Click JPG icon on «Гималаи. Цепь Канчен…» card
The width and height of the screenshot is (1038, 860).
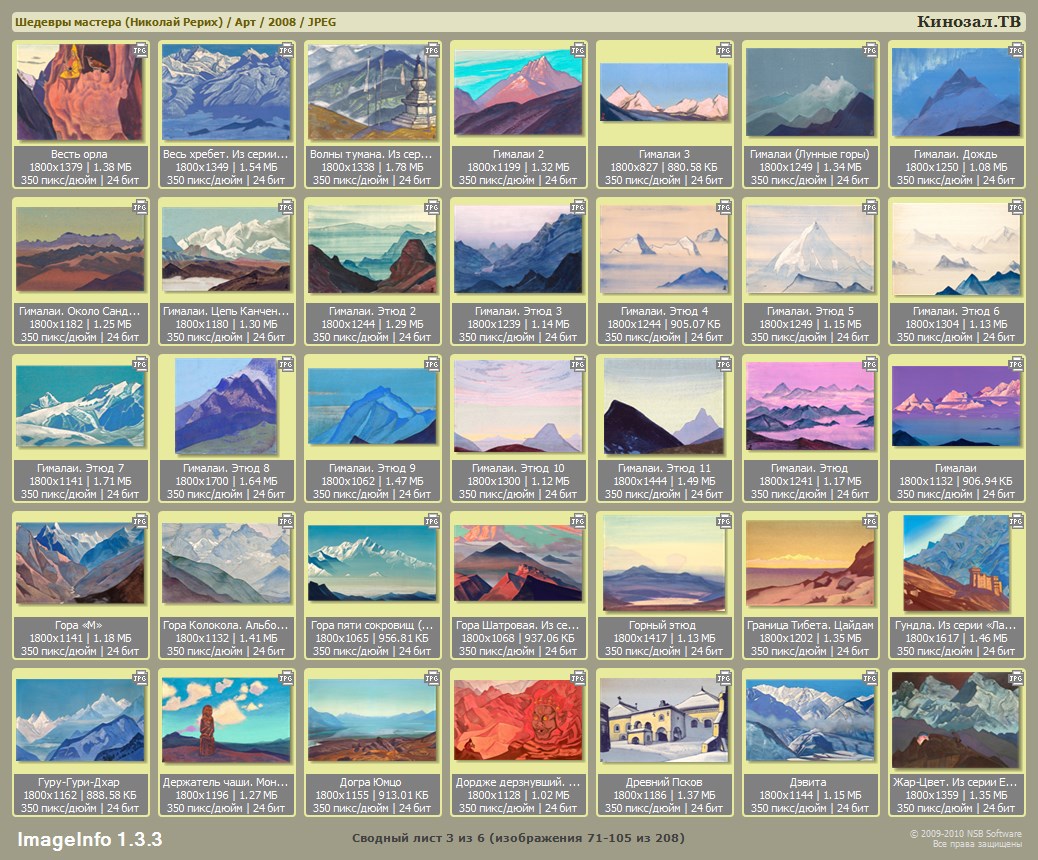(x=286, y=207)
